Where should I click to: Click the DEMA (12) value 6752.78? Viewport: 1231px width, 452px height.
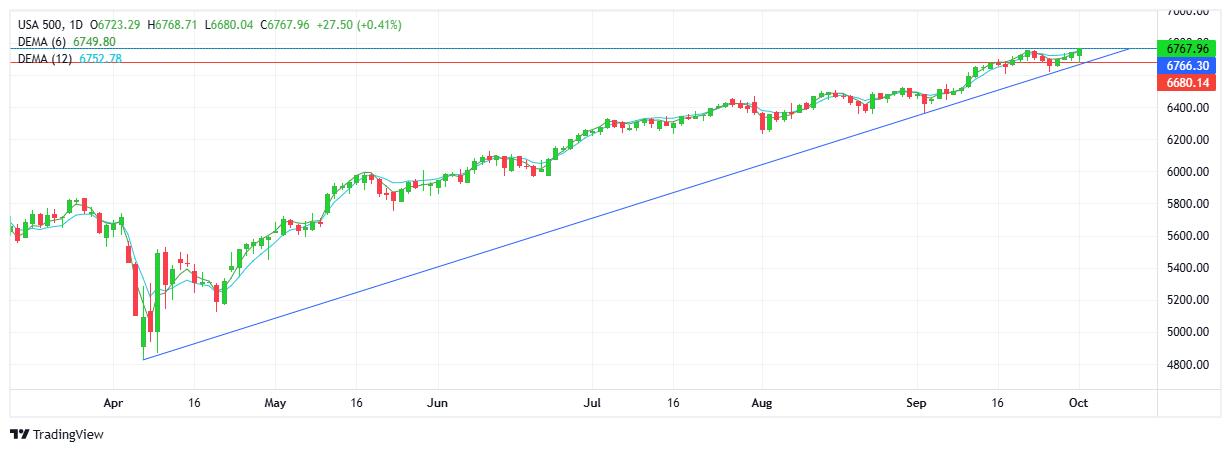(101, 59)
